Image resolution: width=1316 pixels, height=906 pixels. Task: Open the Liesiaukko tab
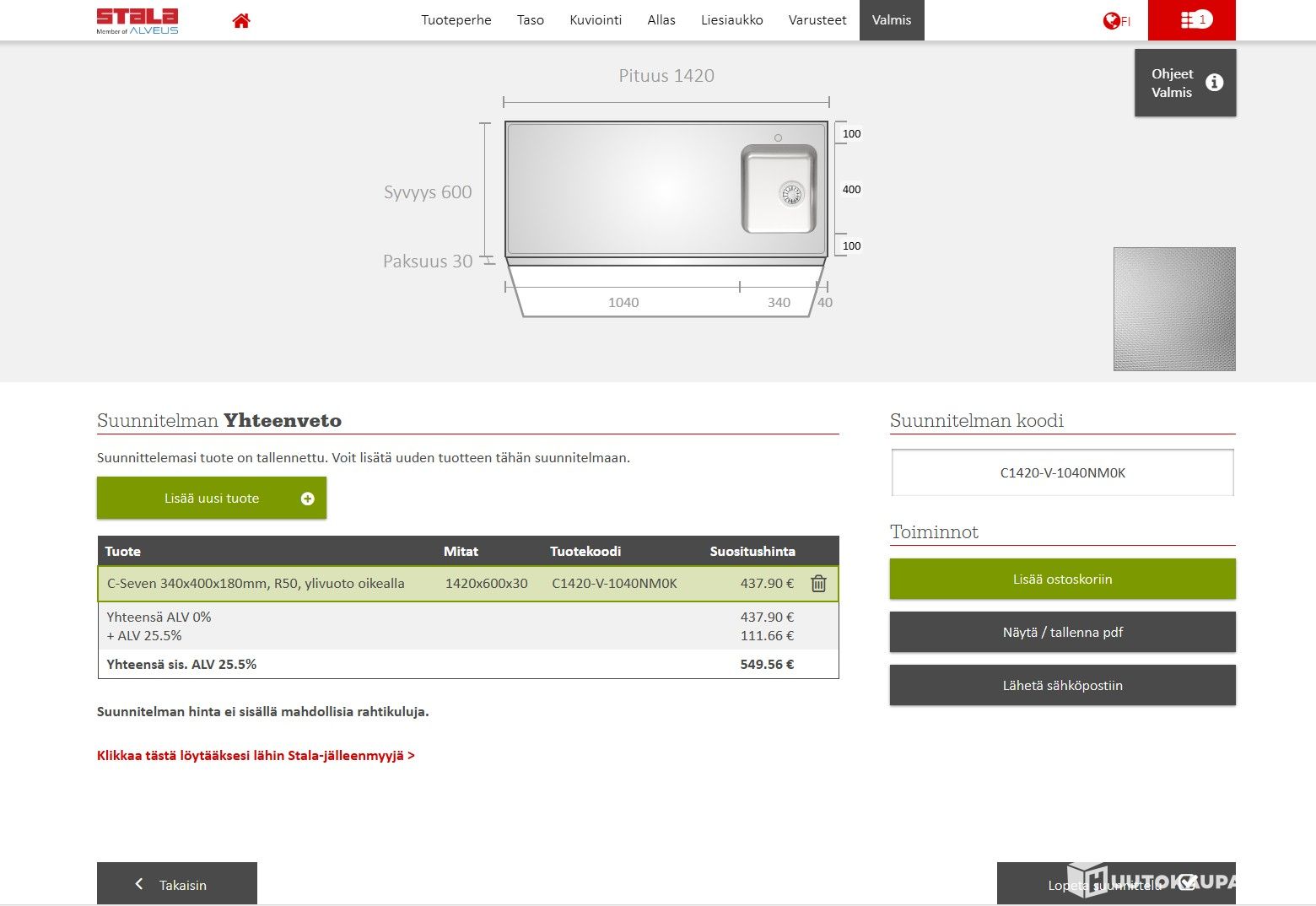click(731, 20)
